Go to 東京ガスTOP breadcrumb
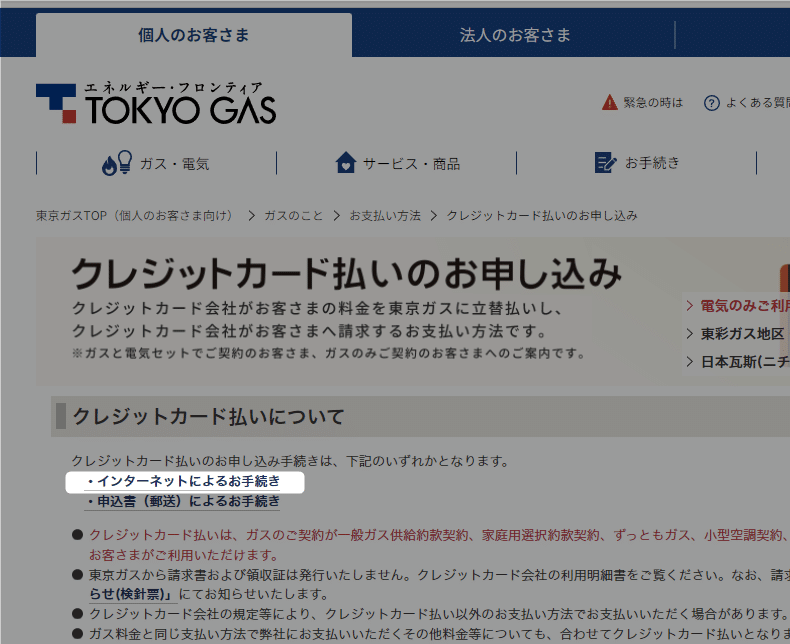Image resolution: width=790 pixels, height=644 pixels. point(137,216)
